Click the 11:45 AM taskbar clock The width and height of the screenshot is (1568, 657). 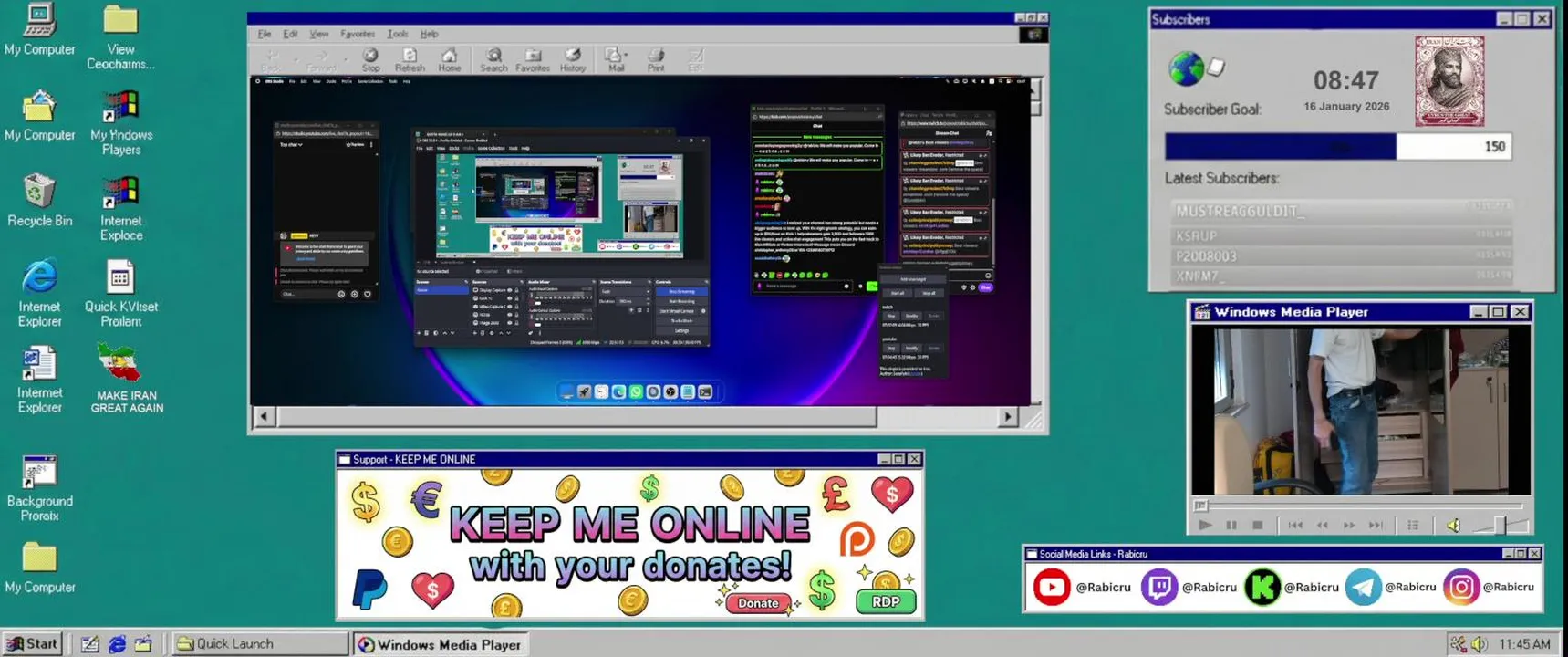pos(1524,644)
